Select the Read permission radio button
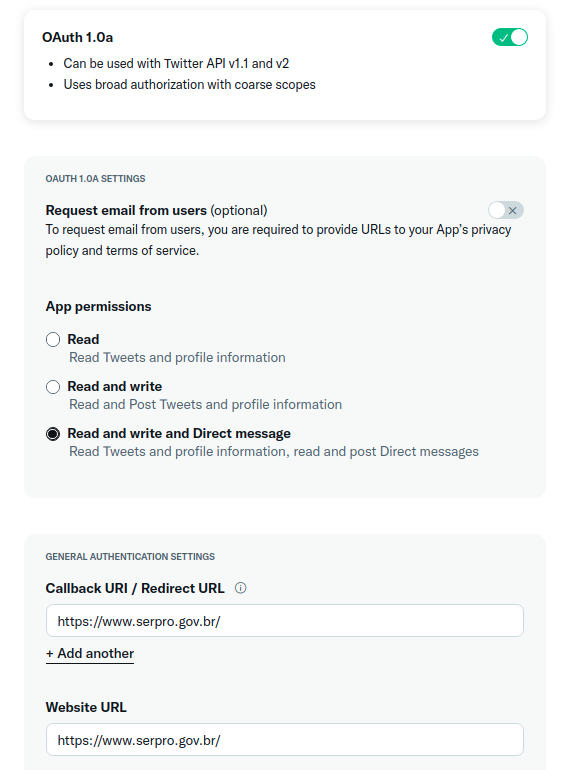The height and width of the screenshot is (770, 573). click(x=53, y=339)
